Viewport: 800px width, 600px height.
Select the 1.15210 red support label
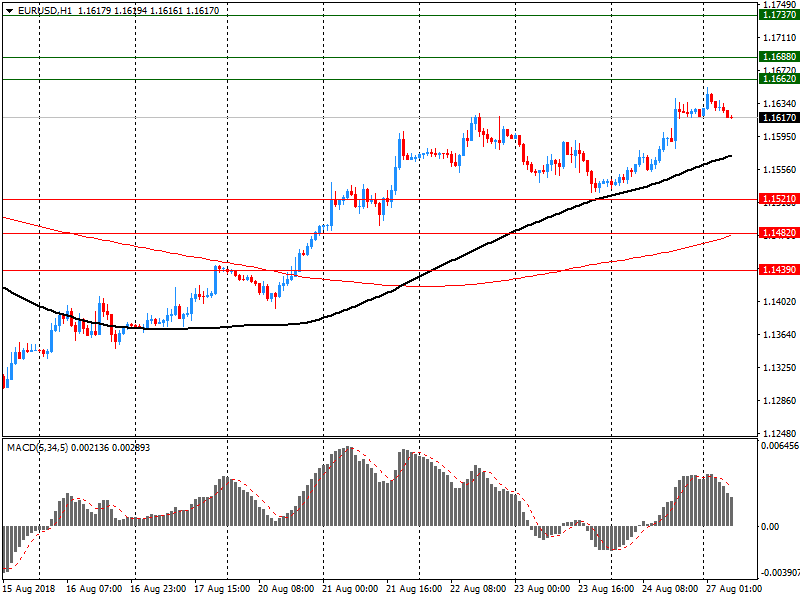click(x=779, y=198)
